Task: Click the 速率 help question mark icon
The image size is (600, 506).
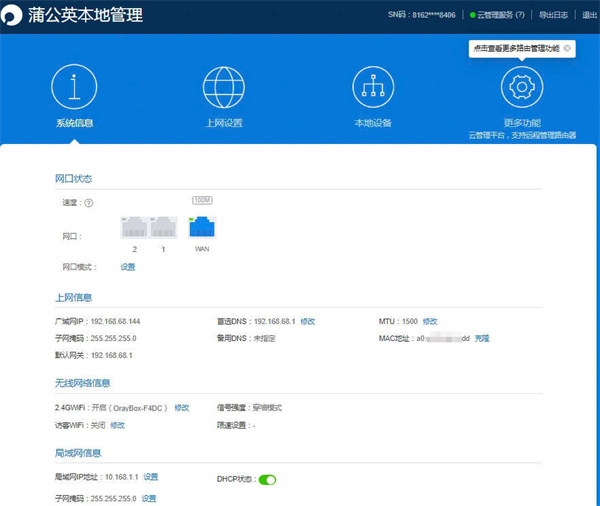Action: [x=89, y=203]
